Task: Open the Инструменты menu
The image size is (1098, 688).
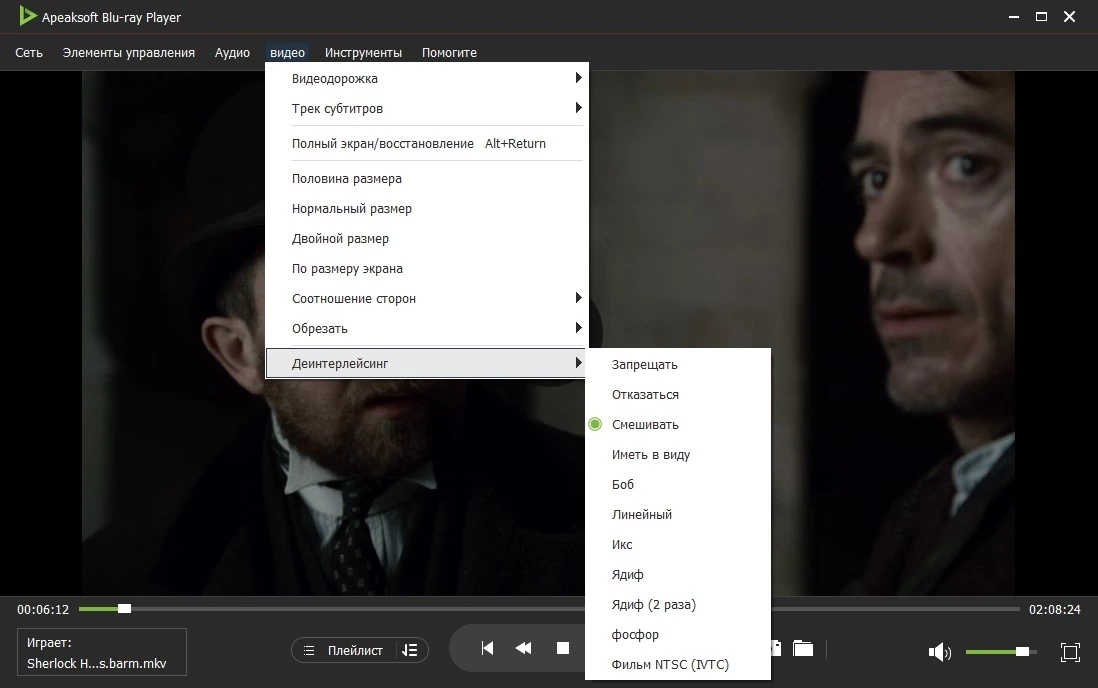Action: [x=363, y=53]
